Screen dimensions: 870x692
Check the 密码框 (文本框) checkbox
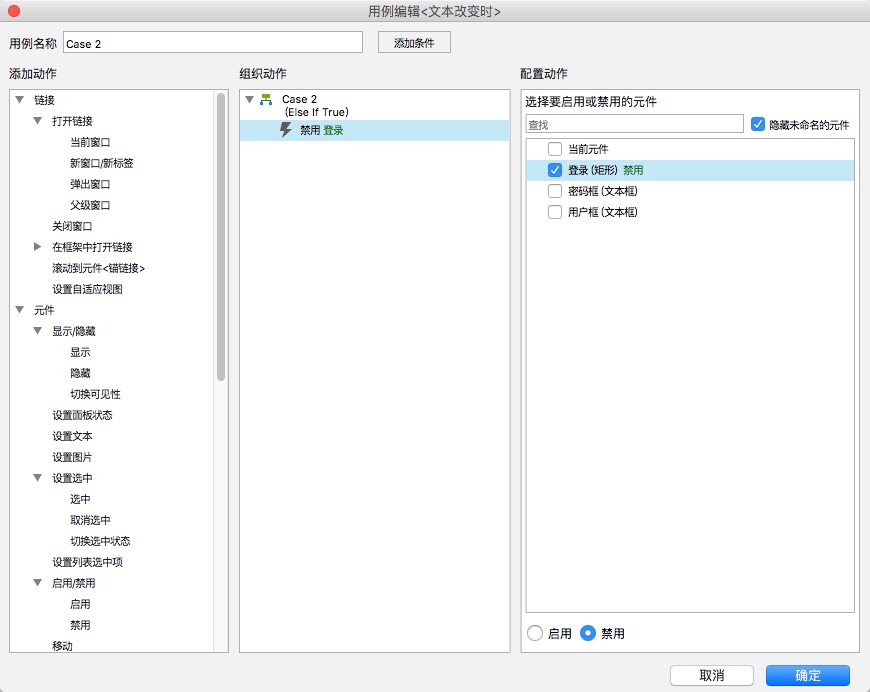pyautogui.click(x=555, y=191)
